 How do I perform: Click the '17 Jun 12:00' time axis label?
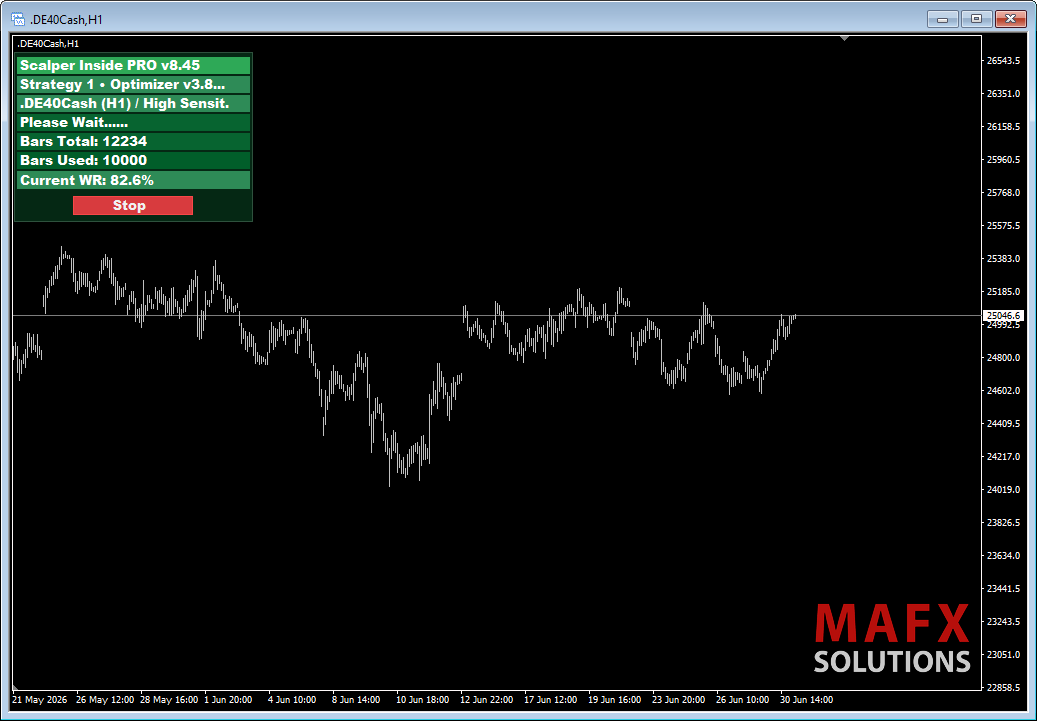click(x=550, y=700)
